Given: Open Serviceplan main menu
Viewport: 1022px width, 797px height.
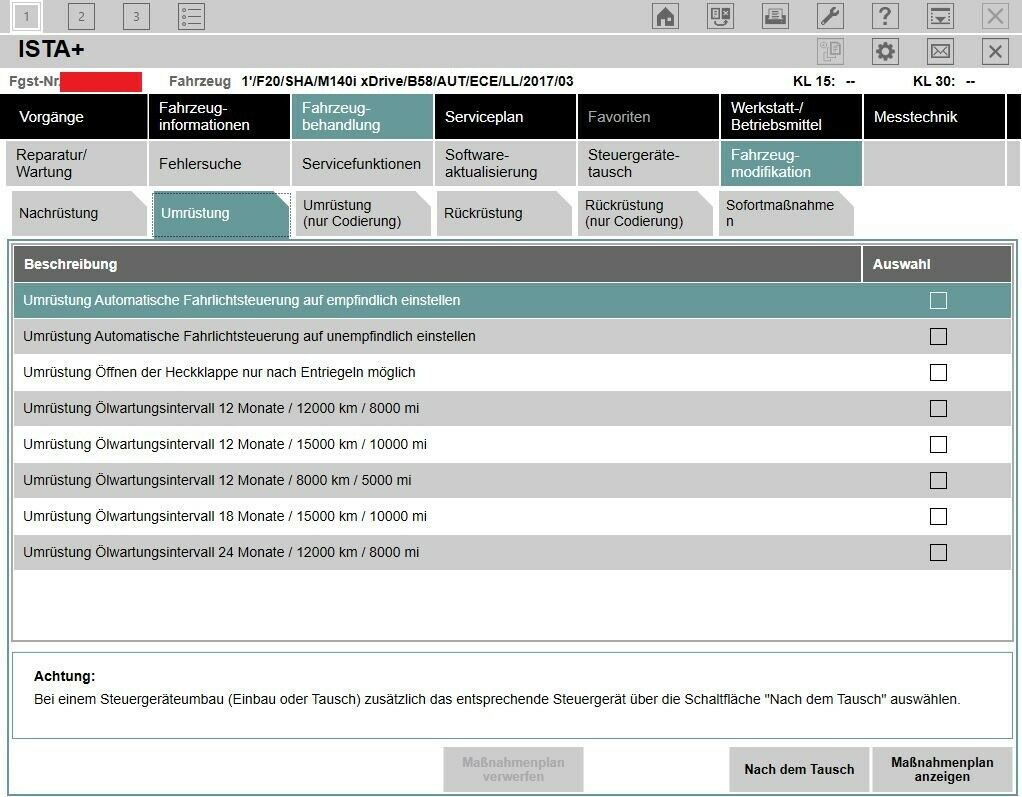Looking at the screenshot, I should [x=504, y=117].
